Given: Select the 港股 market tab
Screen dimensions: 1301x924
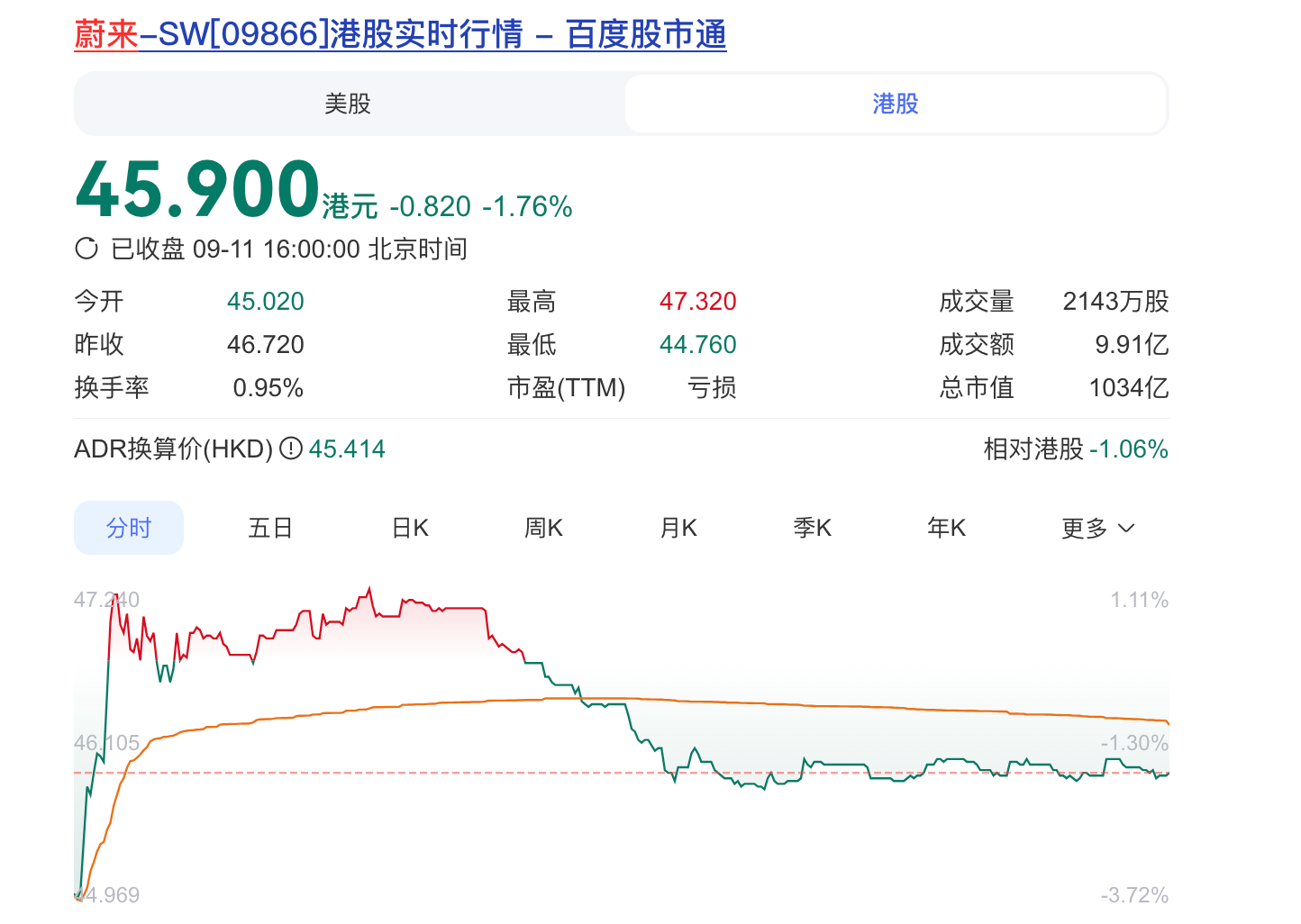Looking at the screenshot, I should point(895,104).
